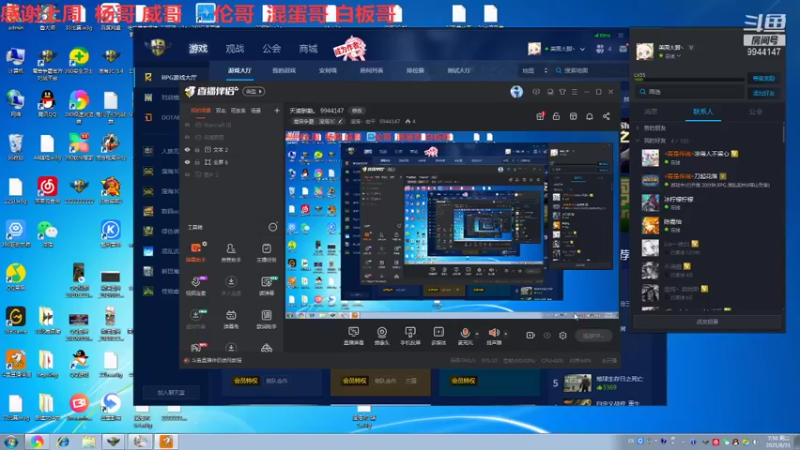Select the 联系人 tab in the friends panel
The image size is (800, 450).
[x=703, y=112]
